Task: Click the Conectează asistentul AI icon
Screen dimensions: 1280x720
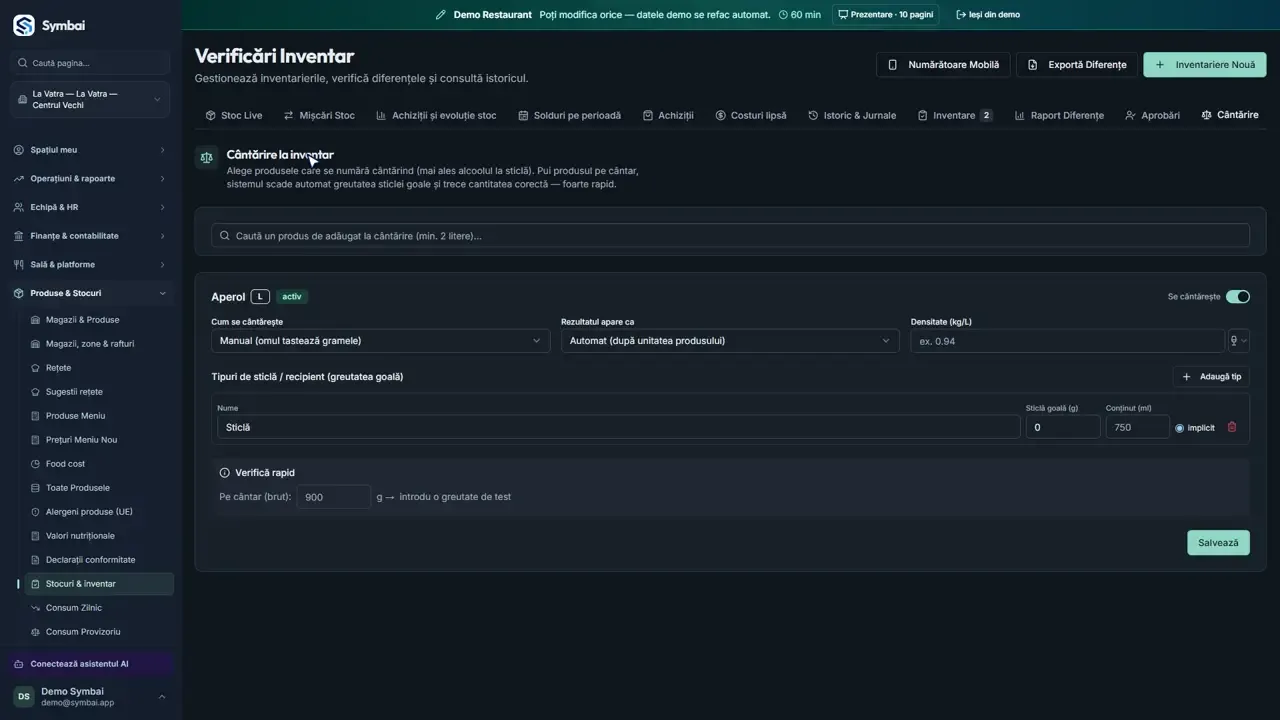Action: click(x=19, y=664)
